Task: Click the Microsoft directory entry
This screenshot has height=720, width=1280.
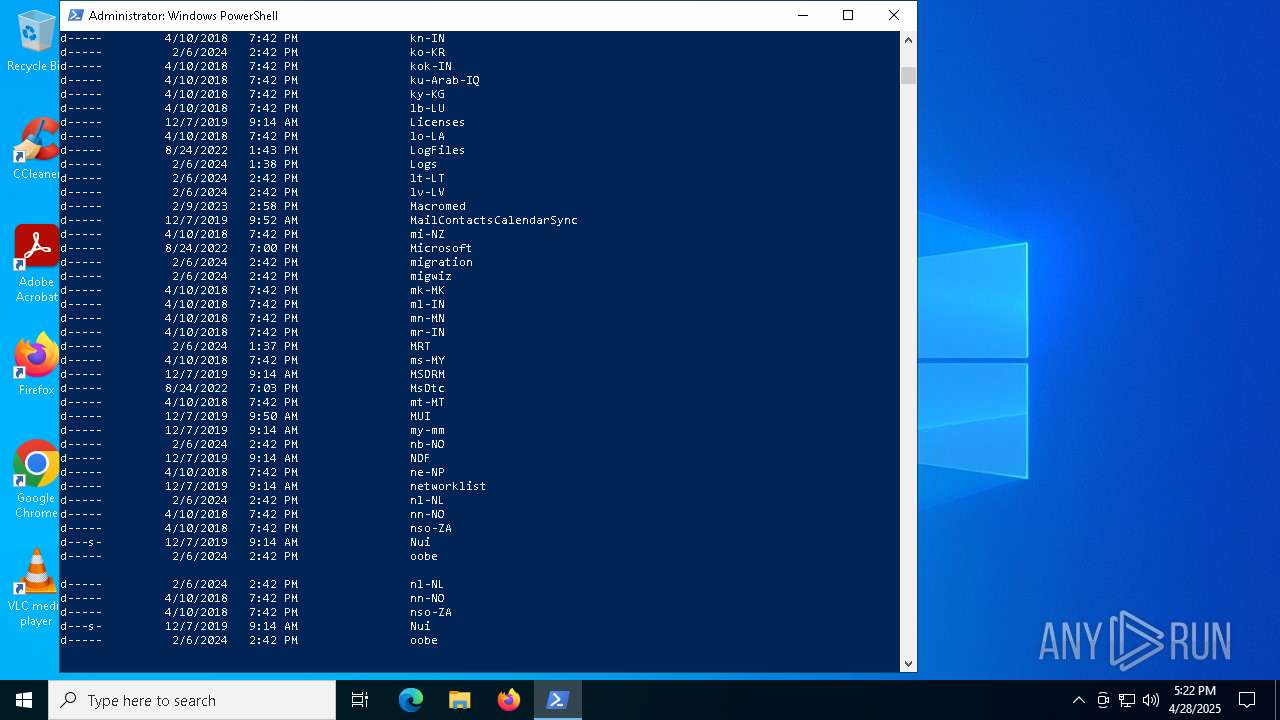Action: click(440, 248)
